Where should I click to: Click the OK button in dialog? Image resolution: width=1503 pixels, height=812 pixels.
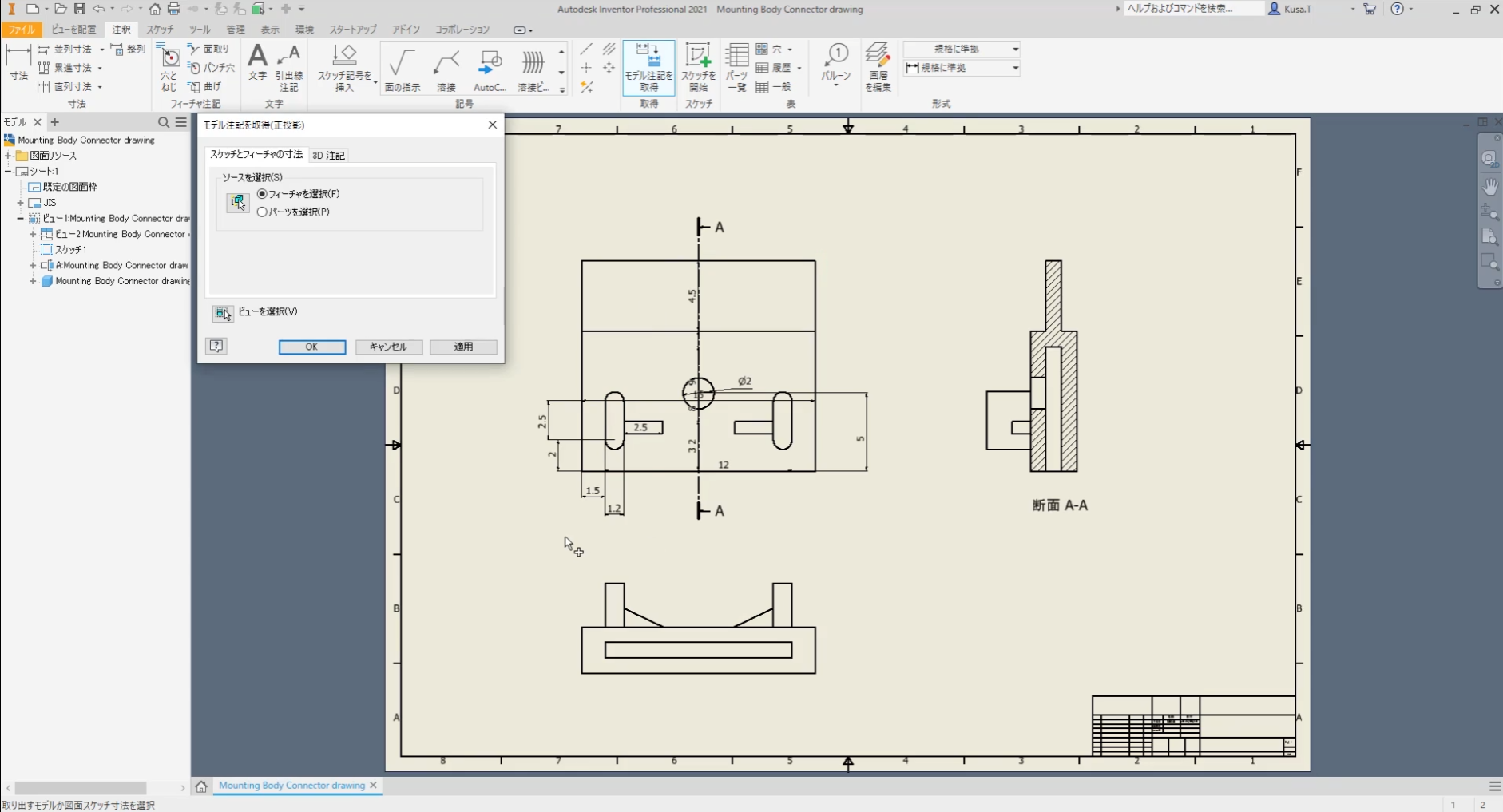click(311, 347)
